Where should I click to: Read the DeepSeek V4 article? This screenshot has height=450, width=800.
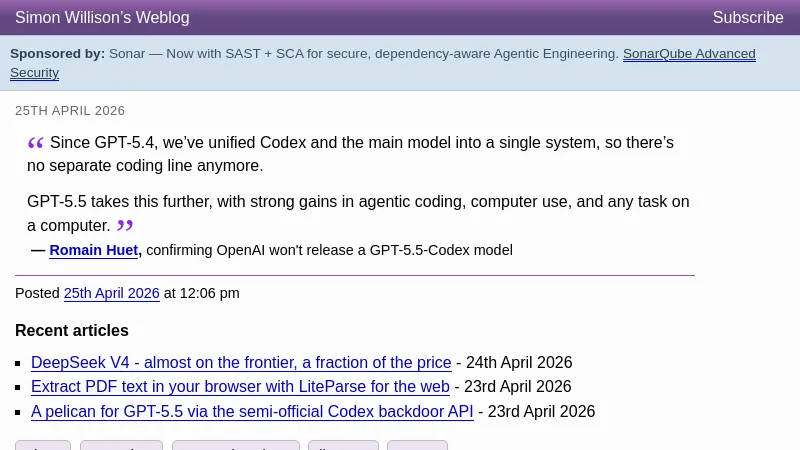241,362
